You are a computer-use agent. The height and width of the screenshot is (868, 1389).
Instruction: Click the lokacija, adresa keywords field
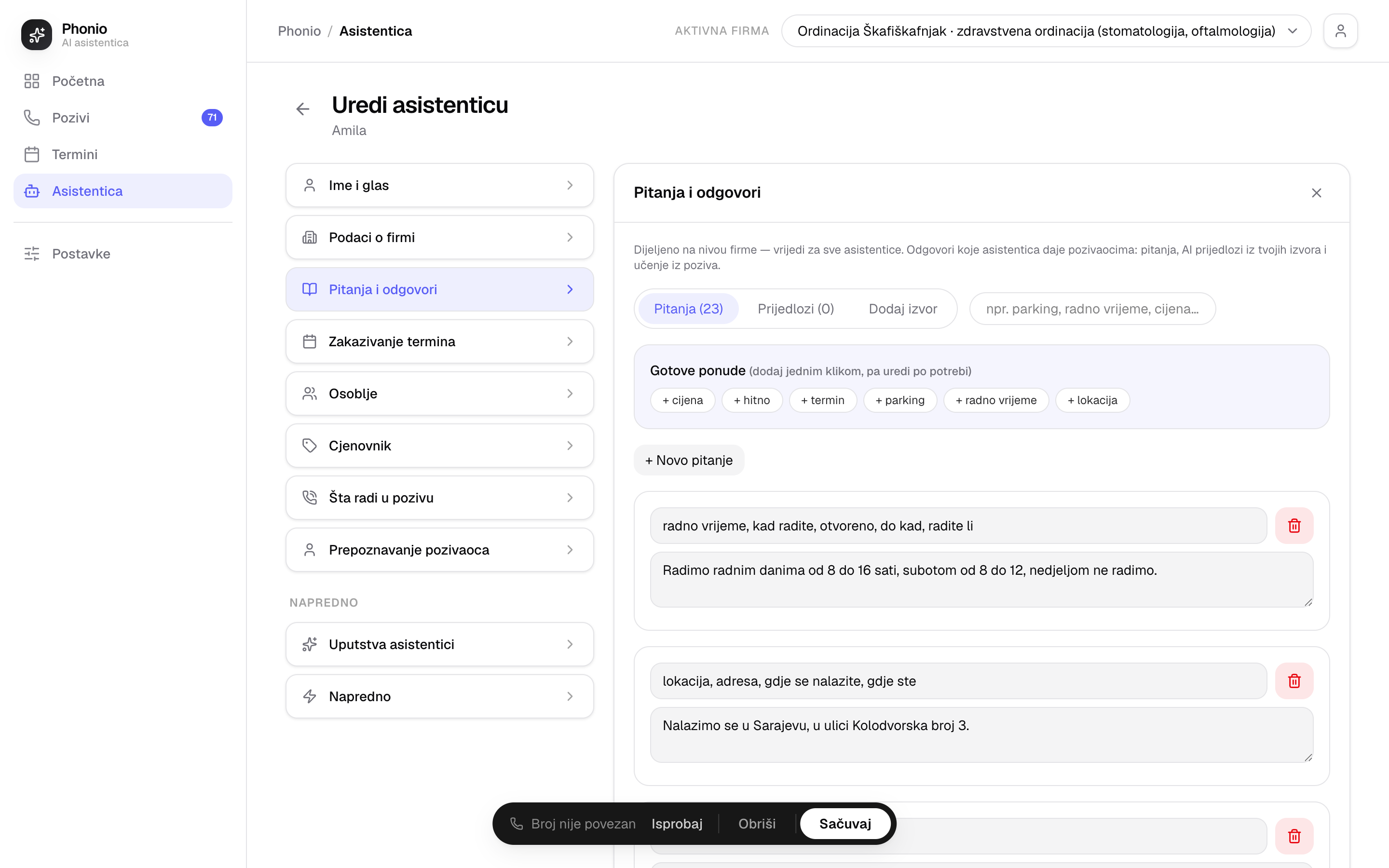tap(958, 681)
